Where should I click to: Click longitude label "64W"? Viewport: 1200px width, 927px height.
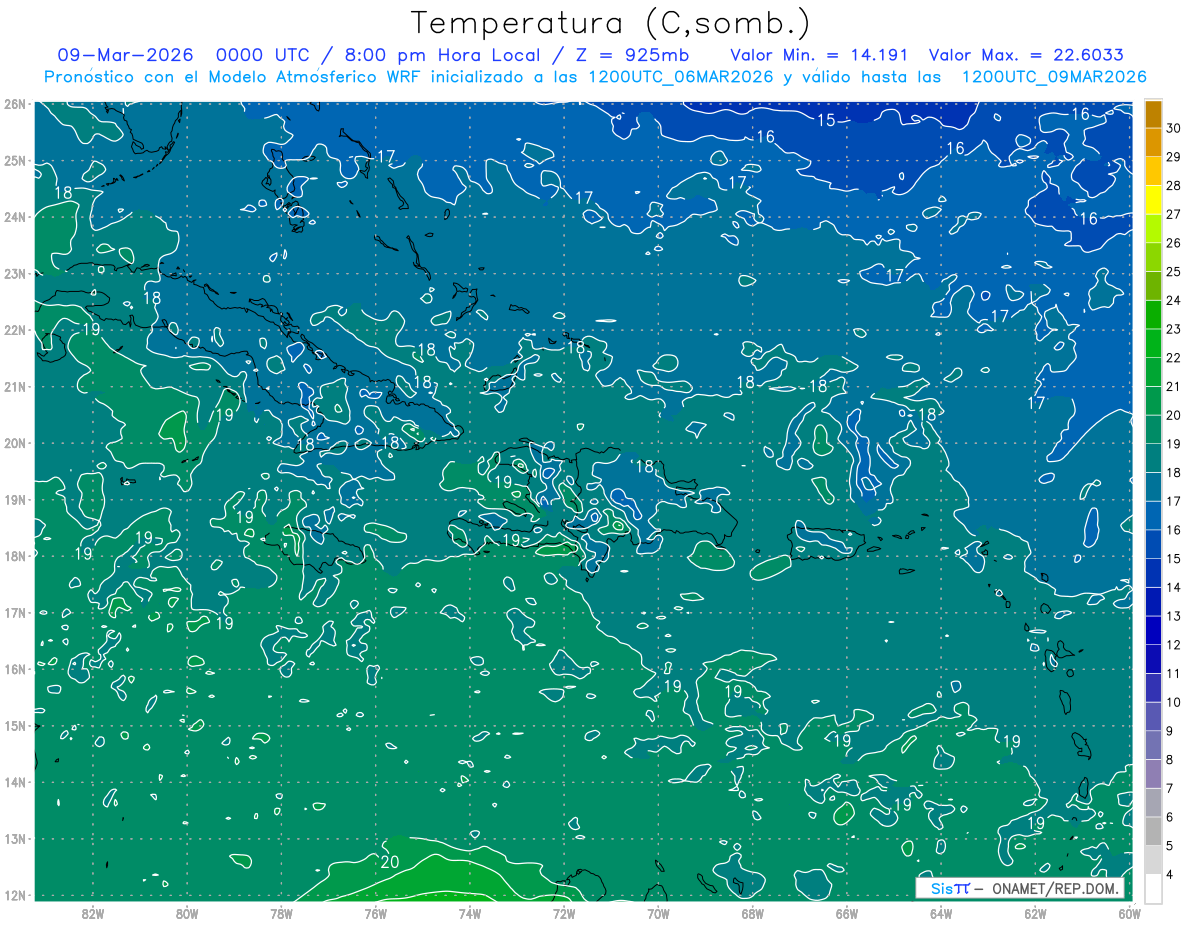point(941,913)
